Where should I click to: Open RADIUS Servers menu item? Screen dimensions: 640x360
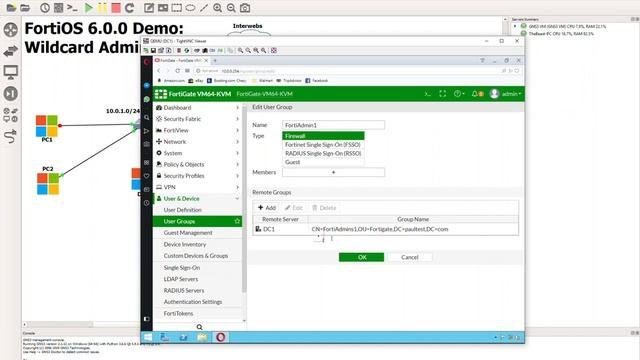[x=184, y=291]
